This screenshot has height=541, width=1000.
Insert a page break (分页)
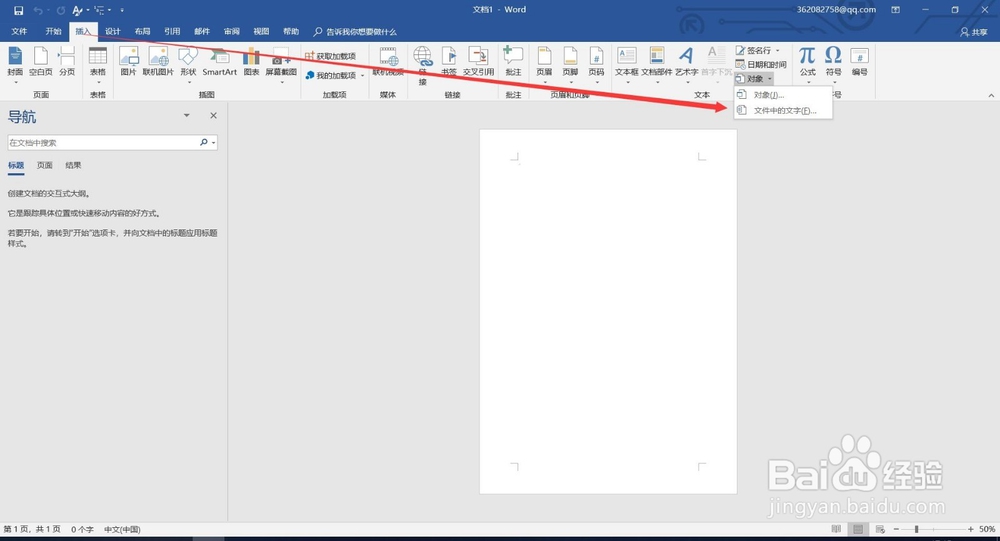pyautogui.click(x=67, y=63)
